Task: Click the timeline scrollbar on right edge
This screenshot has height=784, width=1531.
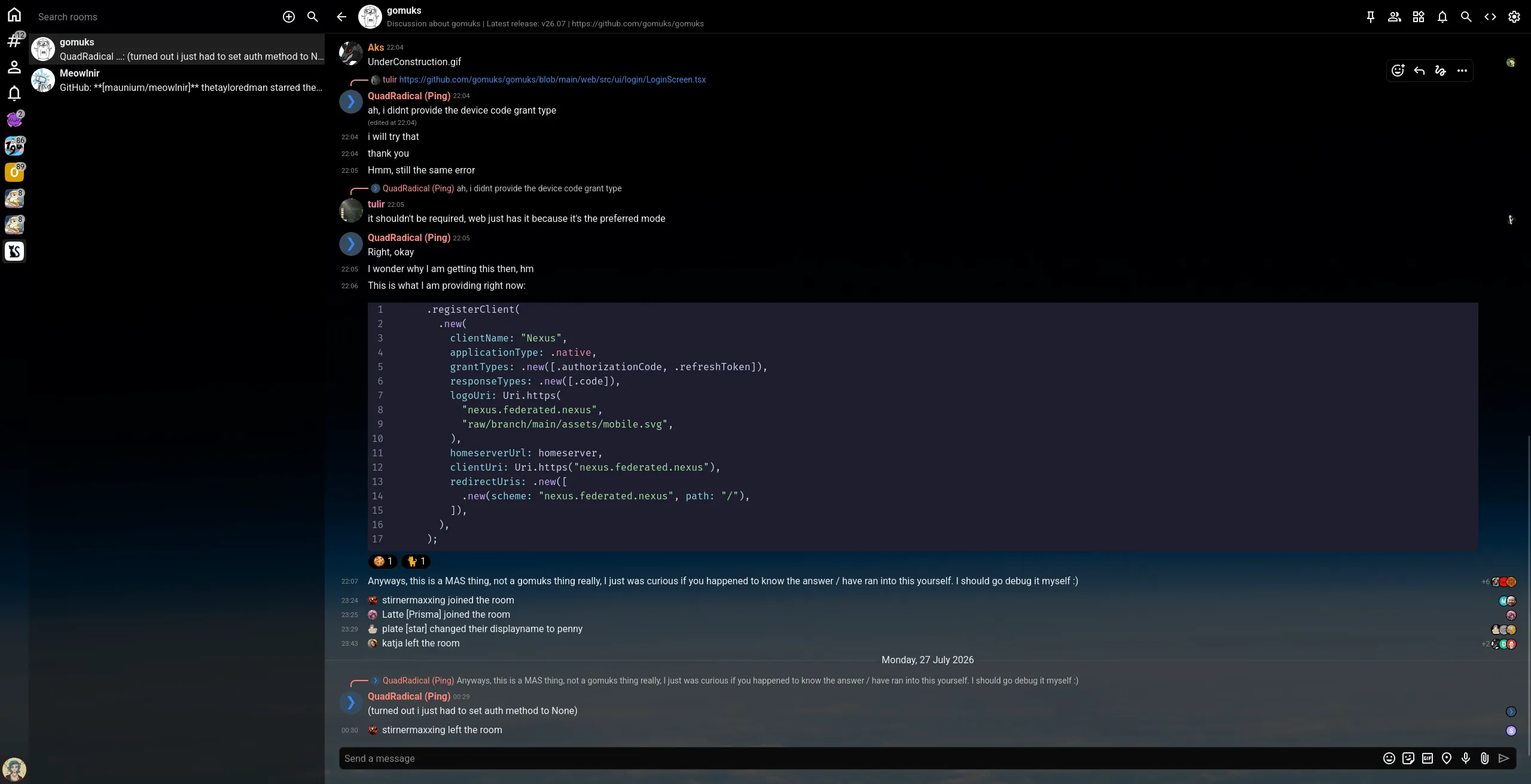Action: (x=1529, y=595)
